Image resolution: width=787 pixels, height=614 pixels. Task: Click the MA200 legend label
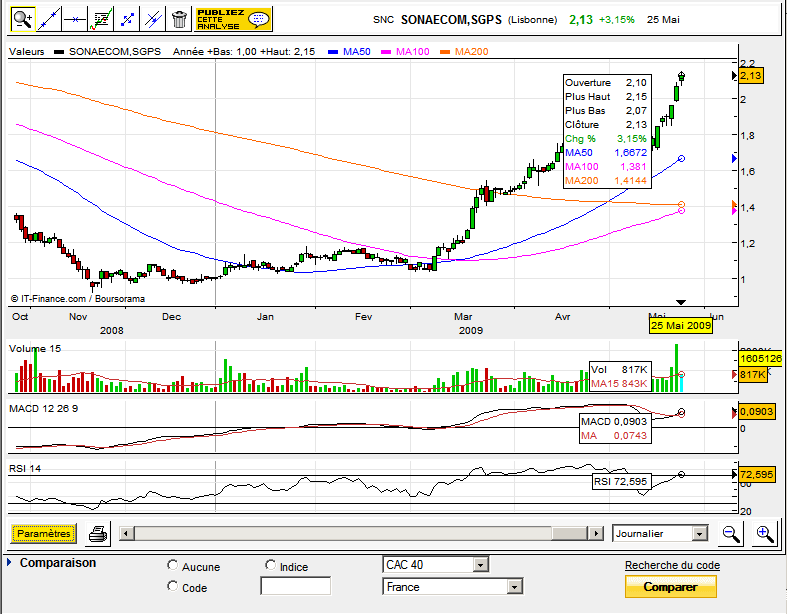(471, 51)
